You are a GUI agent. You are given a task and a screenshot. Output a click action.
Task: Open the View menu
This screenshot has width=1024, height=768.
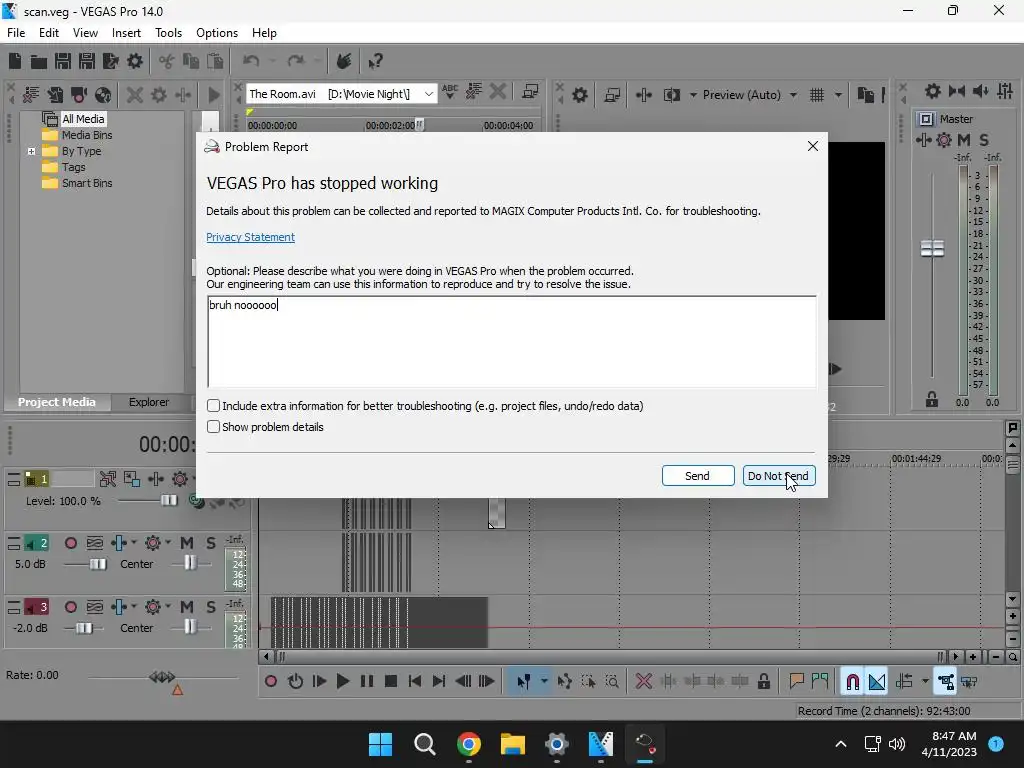(x=85, y=33)
